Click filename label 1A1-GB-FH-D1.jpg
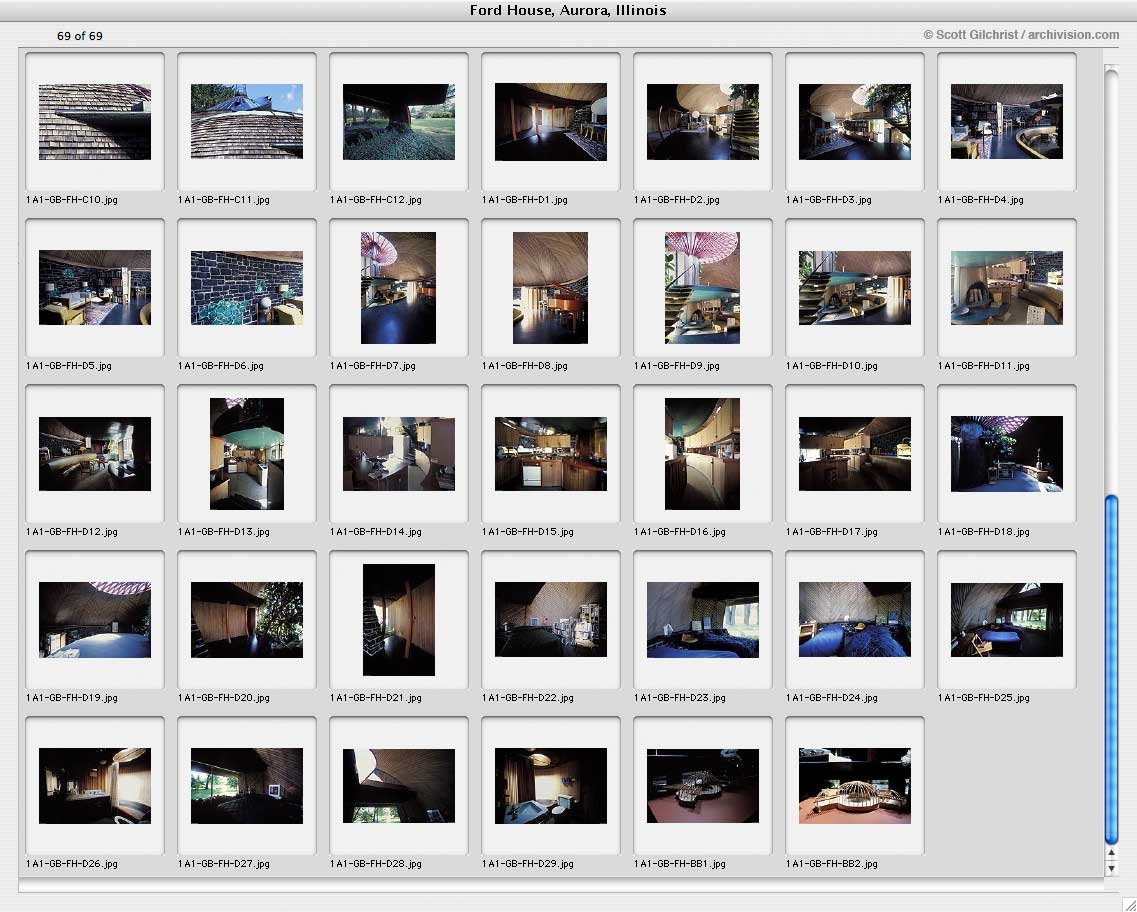Viewport: 1137px width, 912px height. (x=524, y=200)
